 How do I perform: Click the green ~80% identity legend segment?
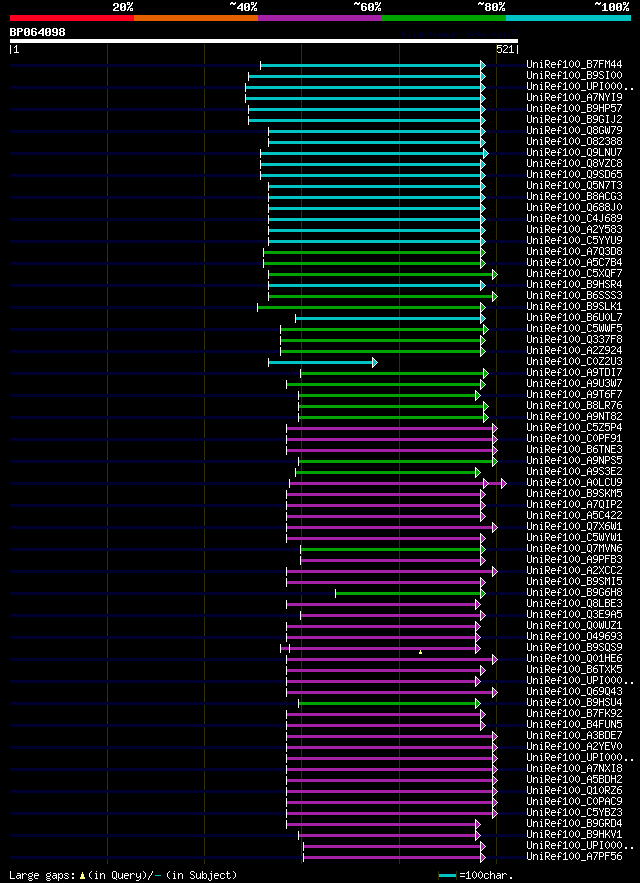[x=444, y=18]
